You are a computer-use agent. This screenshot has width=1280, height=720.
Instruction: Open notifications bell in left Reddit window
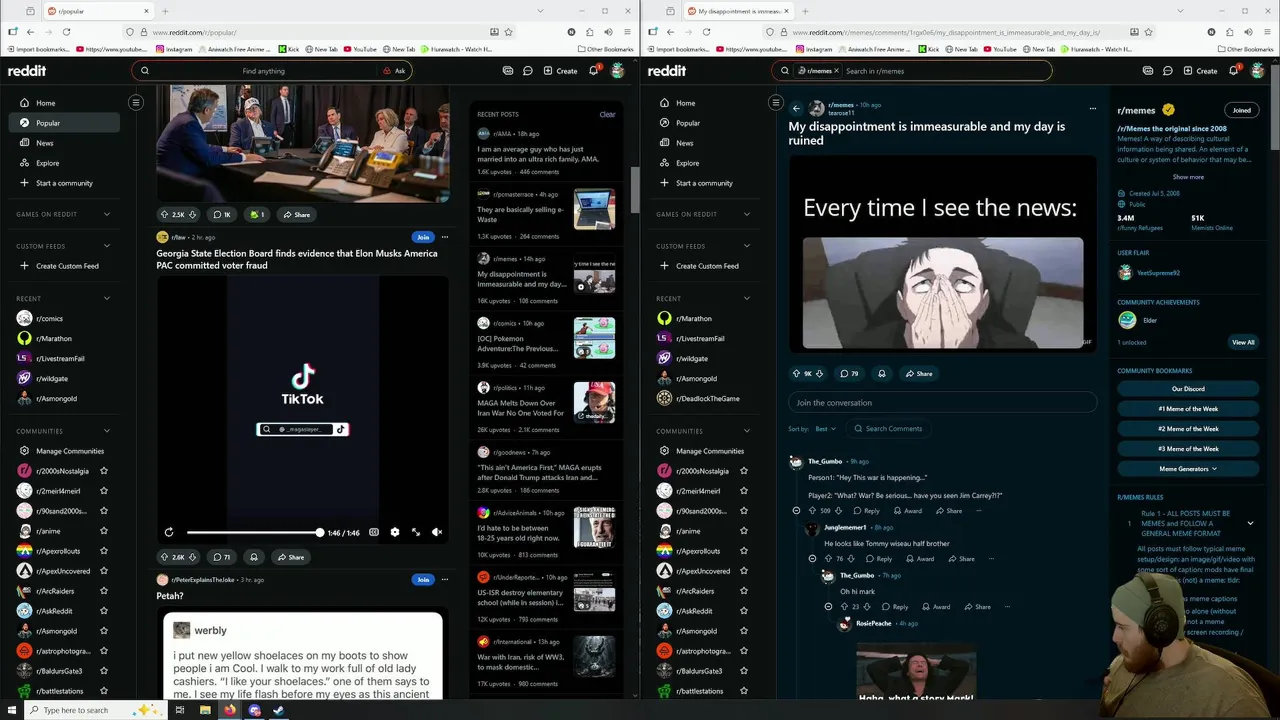click(x=593, y=71)
